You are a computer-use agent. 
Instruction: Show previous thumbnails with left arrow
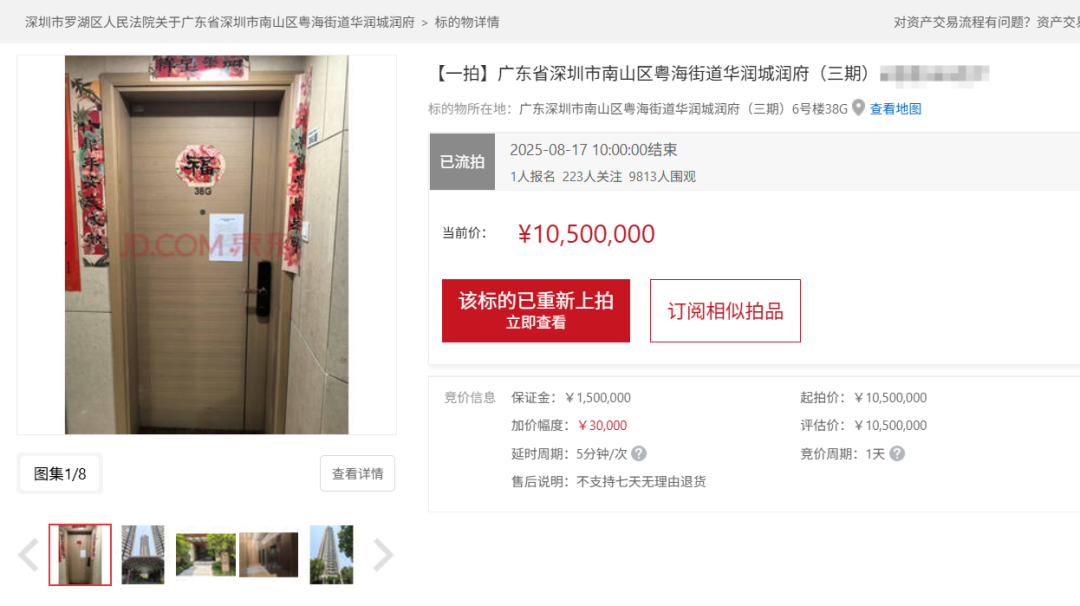click(28, 555)
